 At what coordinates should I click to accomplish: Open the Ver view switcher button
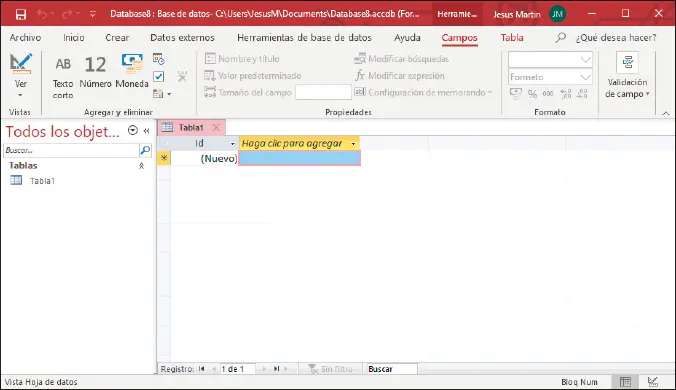click(20, 76)
